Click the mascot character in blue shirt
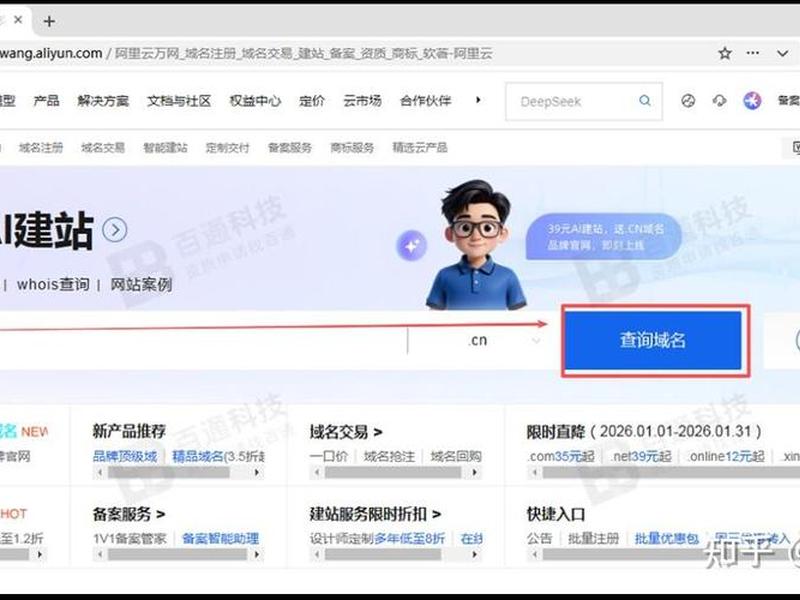This screenshot has width=800, height=600. [x=477, y=245]
